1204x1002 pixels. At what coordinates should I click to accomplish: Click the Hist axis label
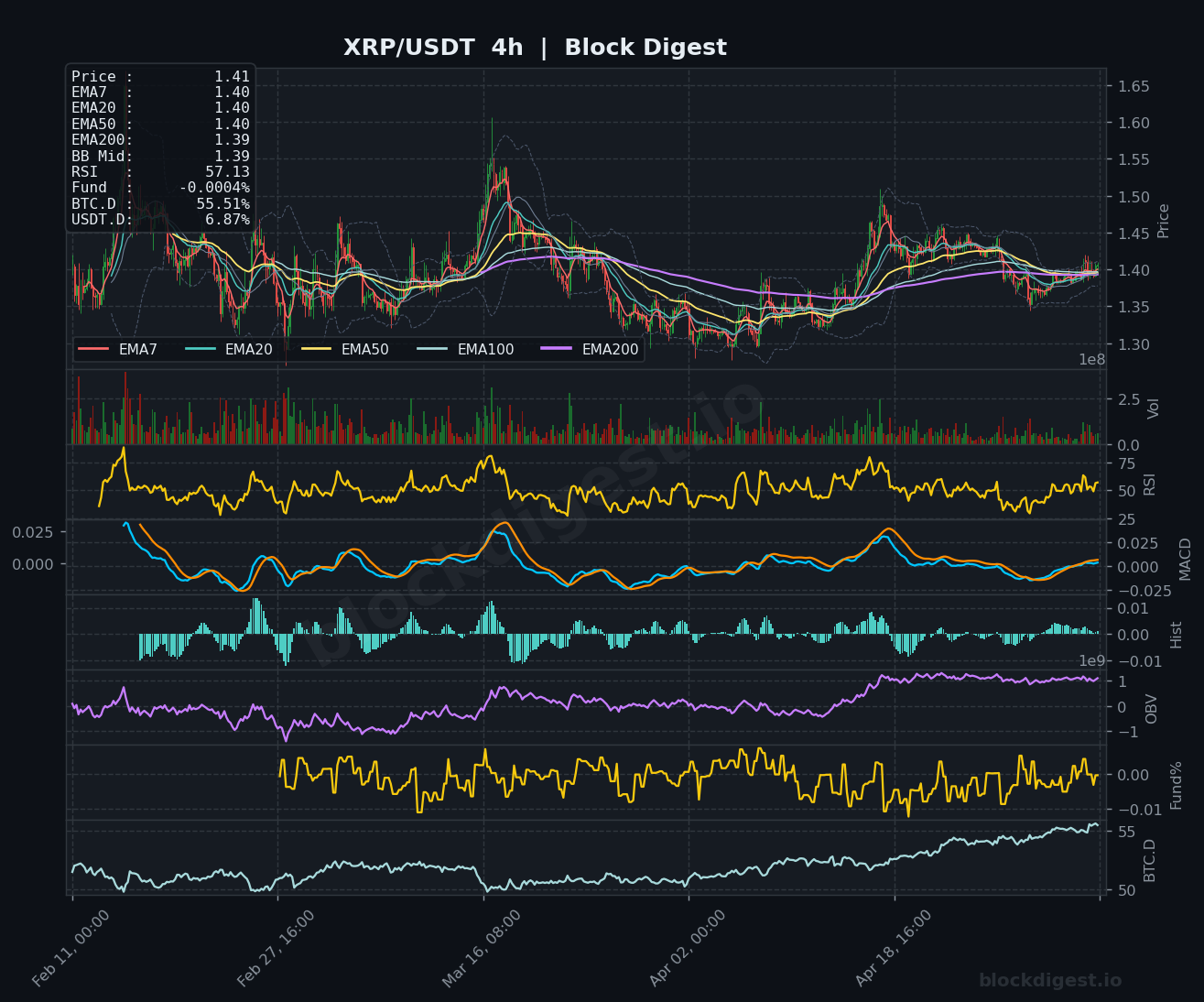tap(1177, 634)
